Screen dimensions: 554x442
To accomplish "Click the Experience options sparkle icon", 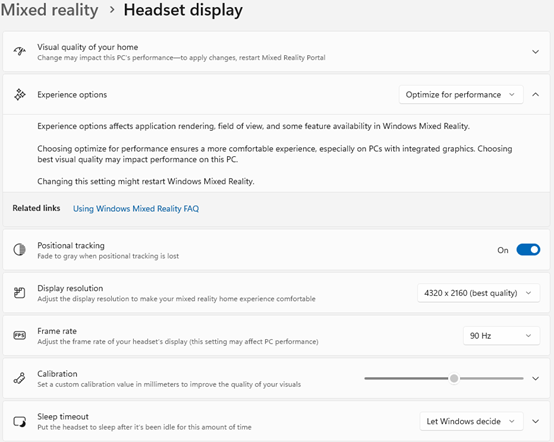I will pyautogui.click(x=20, y=94).
